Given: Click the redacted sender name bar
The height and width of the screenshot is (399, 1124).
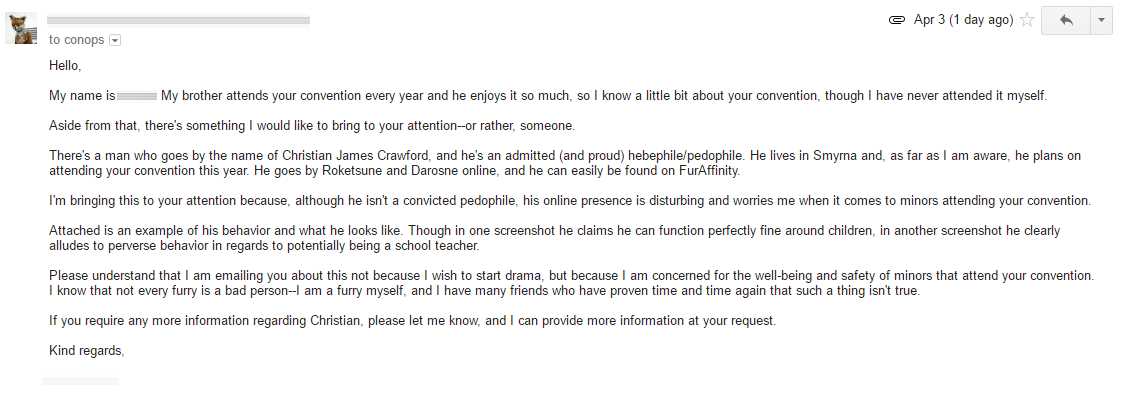Looking at the screenshot, I should pos(178,21).
